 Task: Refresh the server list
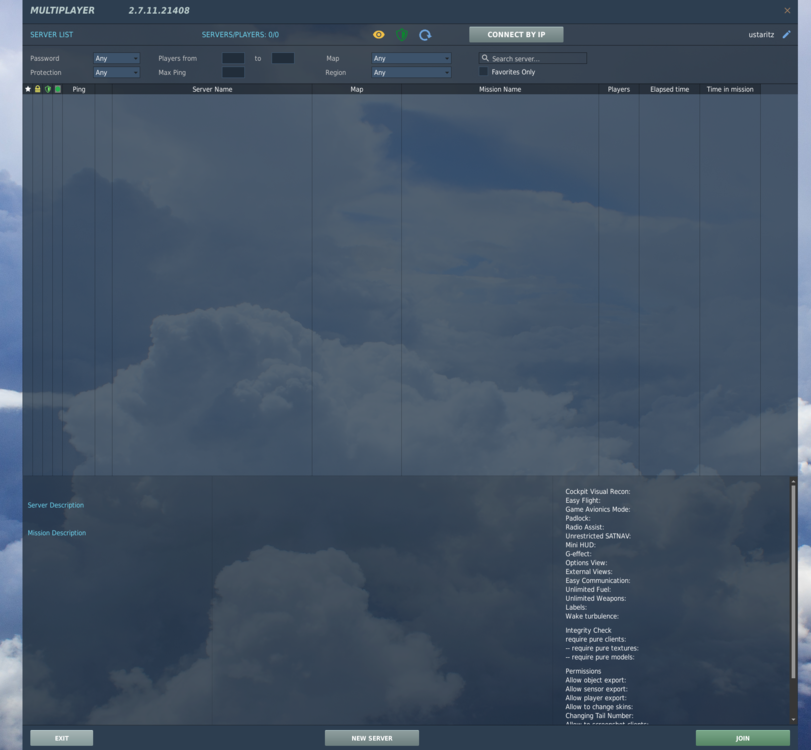[425, 35]
